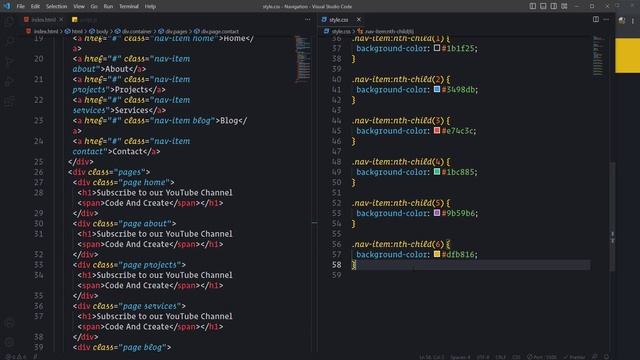Expand the body breadcrumb
Image resolution: width=640 pixels, height=360 pixels.
tap(99, 31)
